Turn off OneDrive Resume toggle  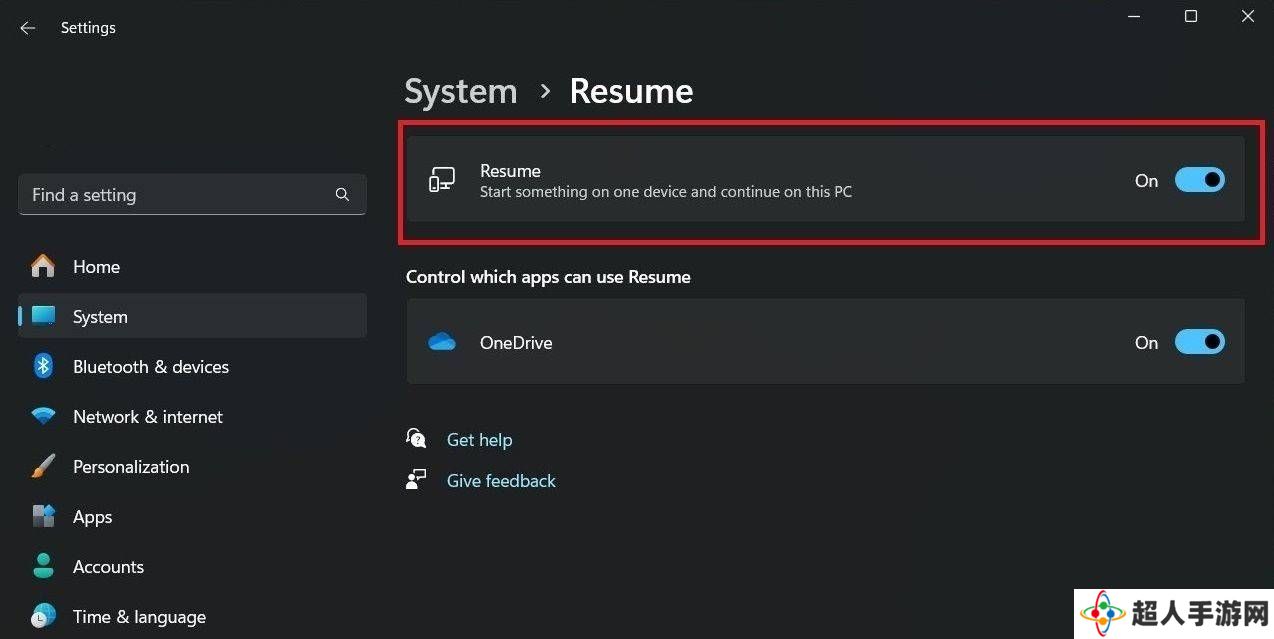tap(1199, 342)
